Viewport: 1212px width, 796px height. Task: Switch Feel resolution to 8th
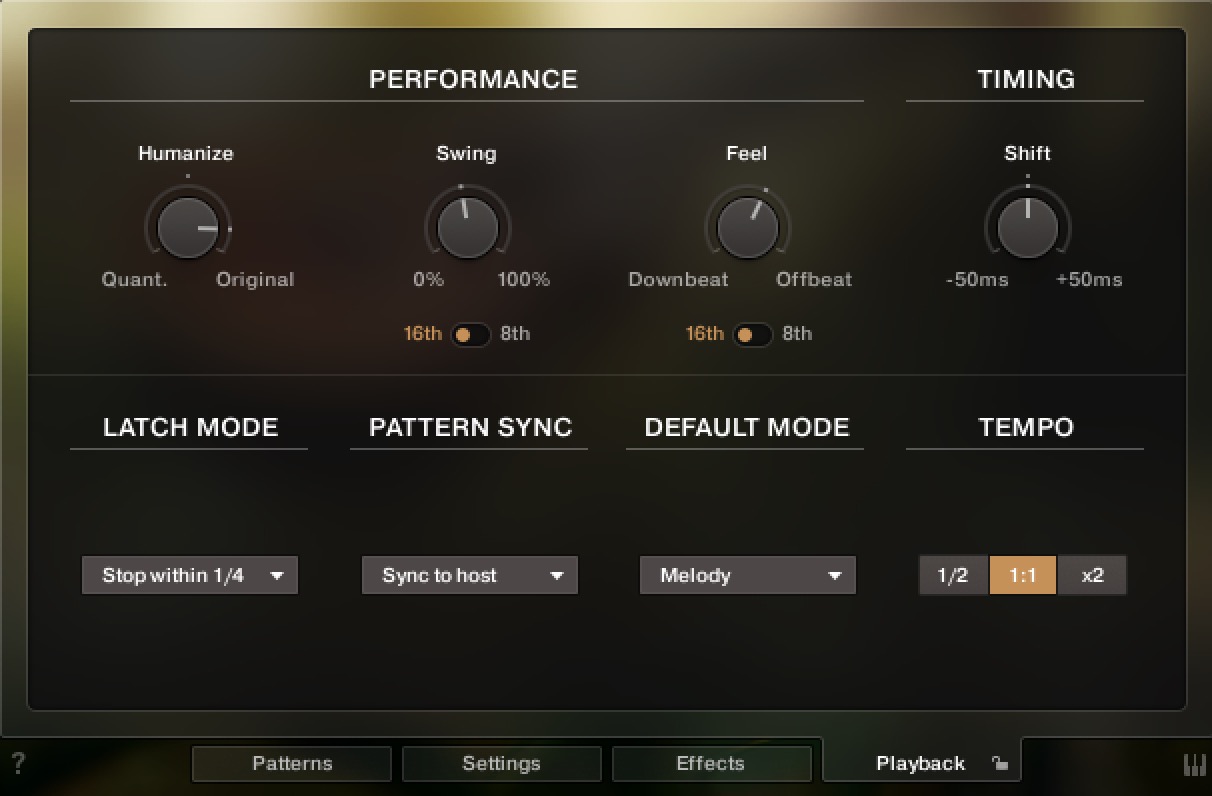point(797,333)
